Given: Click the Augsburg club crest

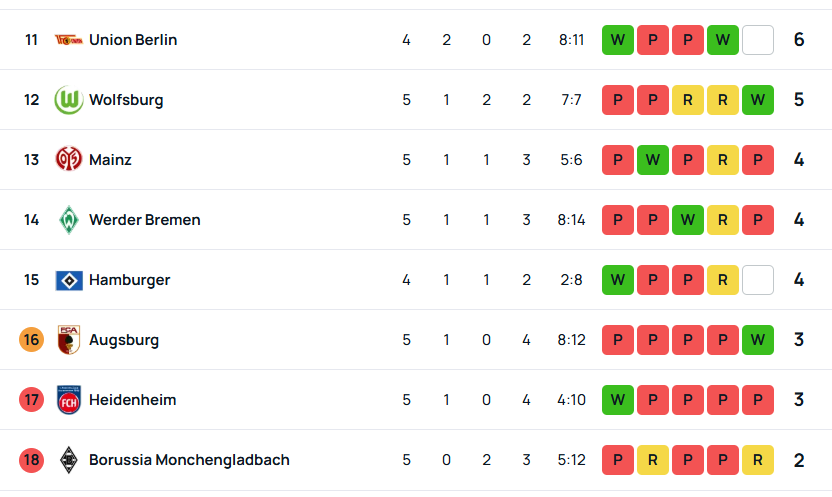Looking at the screenshot, I should tap(68, 339).
